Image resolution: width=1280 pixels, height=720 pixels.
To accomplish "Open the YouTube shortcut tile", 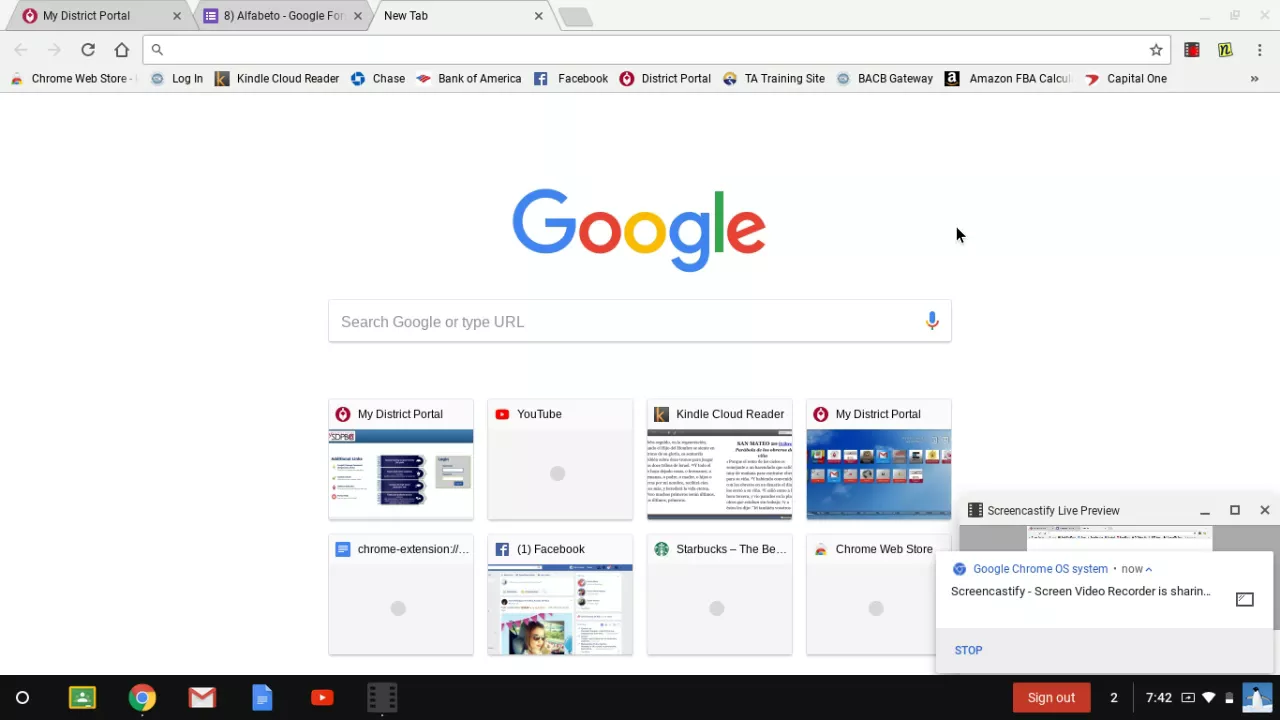I will pyautogui.click(x=560, y=460).
